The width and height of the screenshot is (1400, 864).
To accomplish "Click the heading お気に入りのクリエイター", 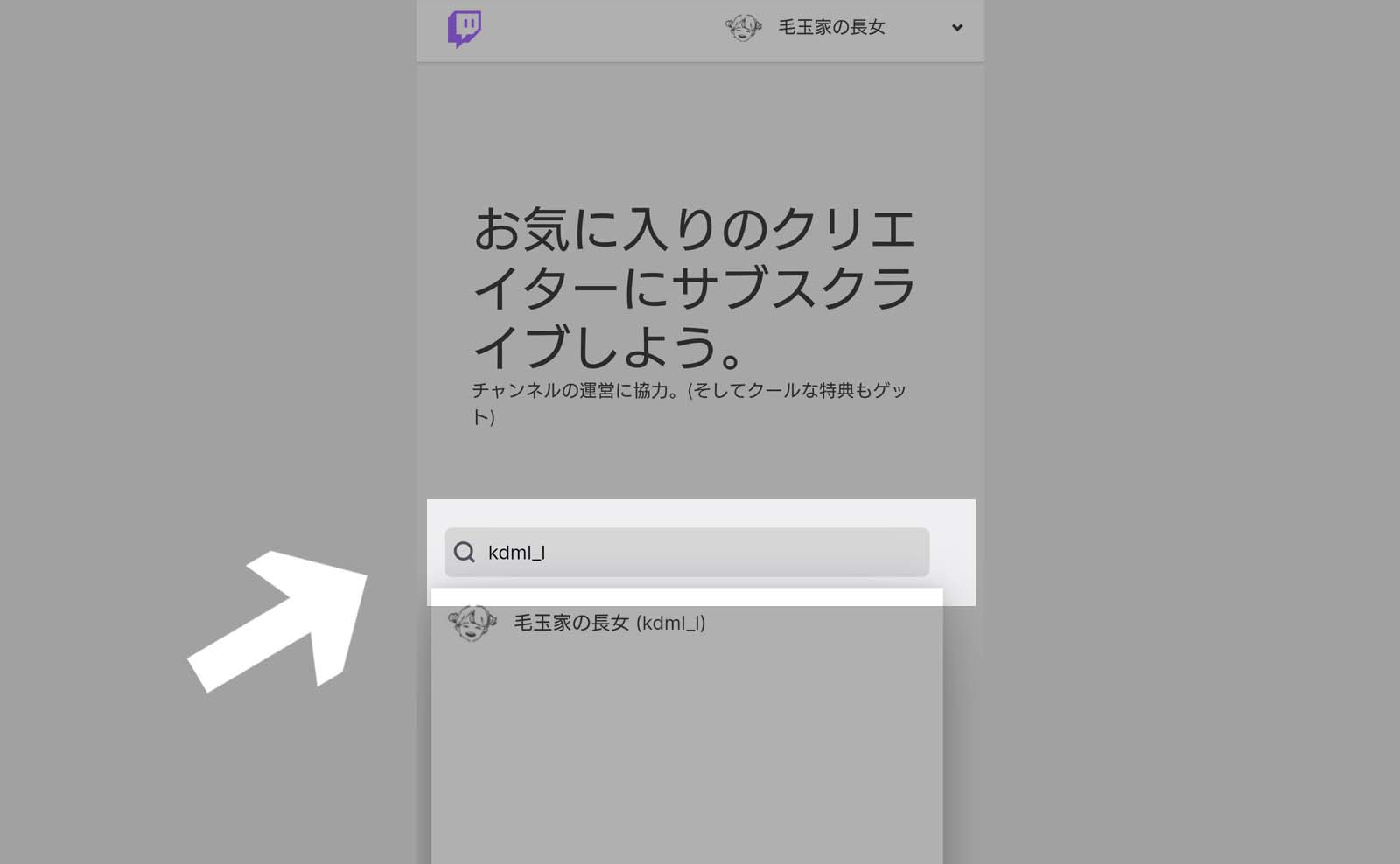I will tap(694, 288).
